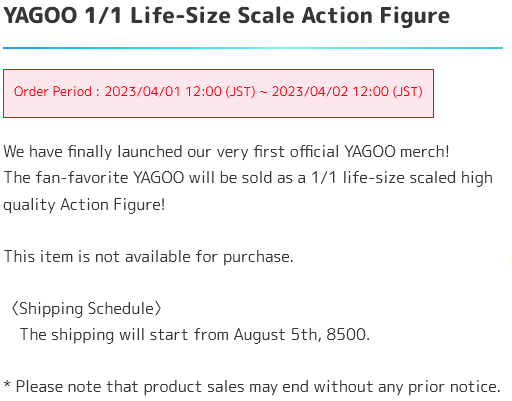Click the fan-favorite YAGOO phrase

110,177
